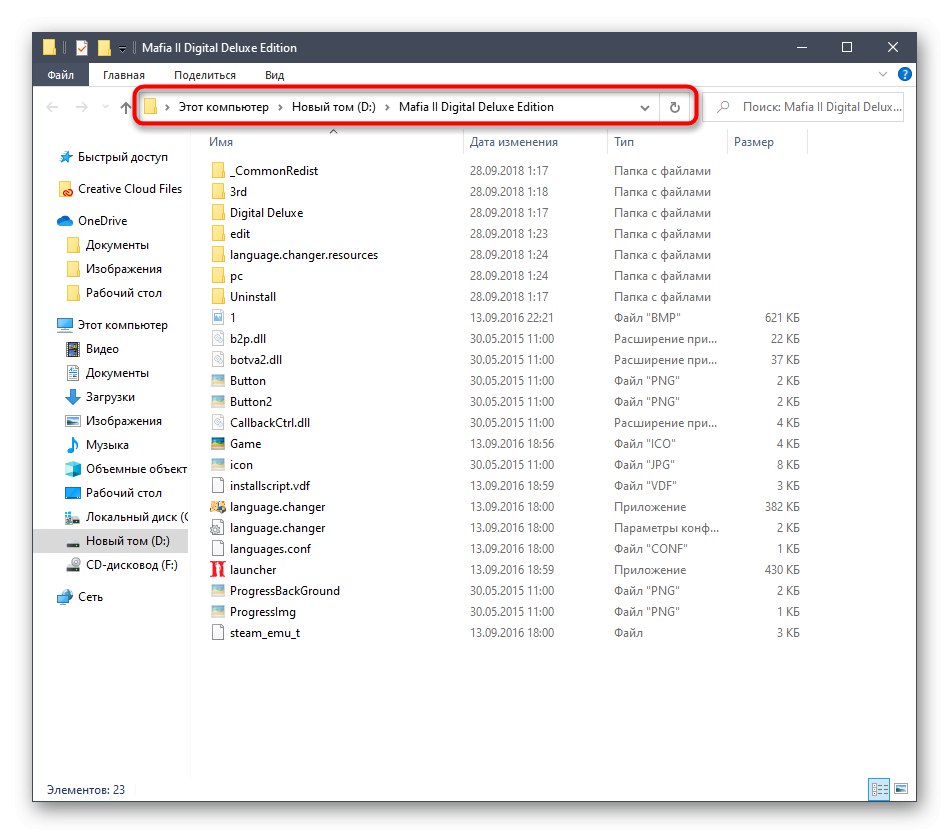The width and height of the screenshot is (949, 834).
Task: Select b2p.dll file icon
Action: (218, 339)
